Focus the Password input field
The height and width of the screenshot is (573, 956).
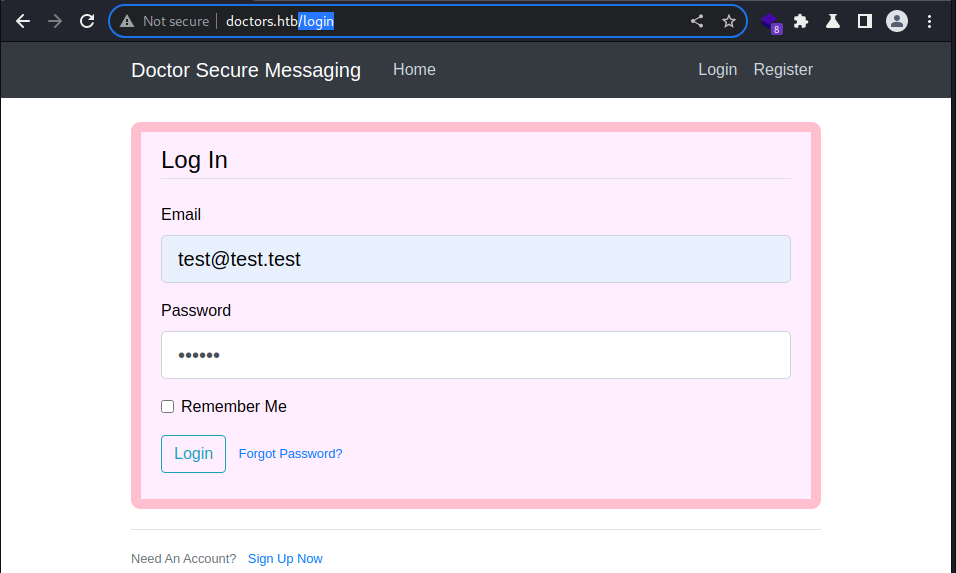coord(476,355)
